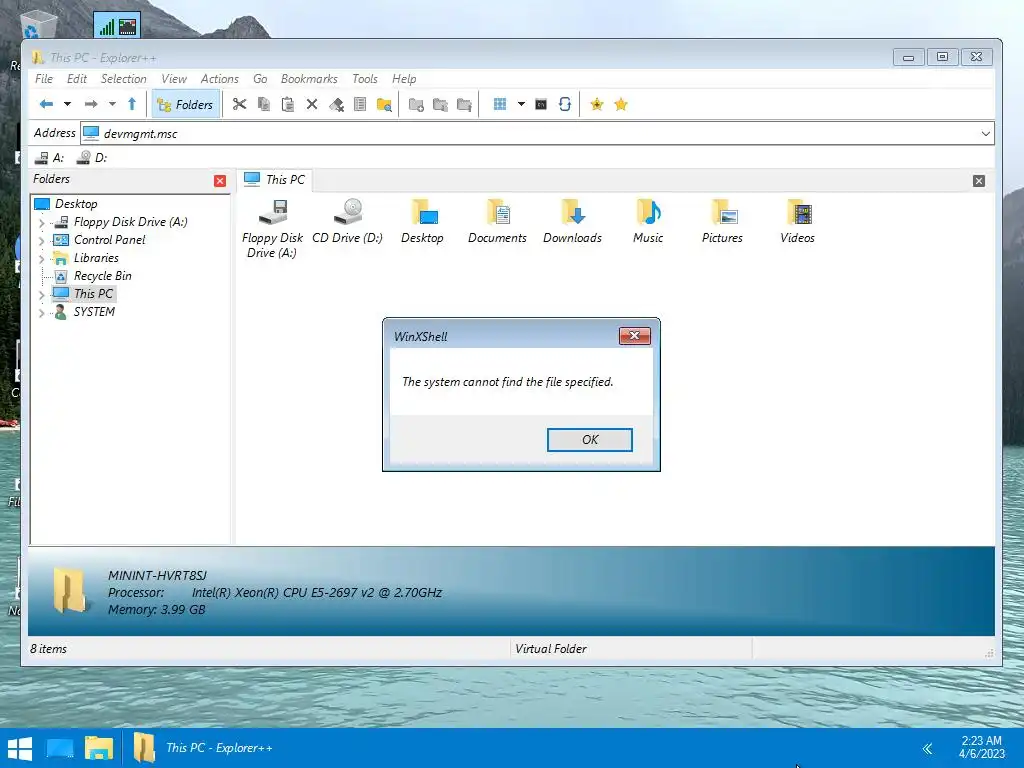The image size is (1024, 768).
Task: Expand the system tray chevron
Action: (x=927, y=748)
